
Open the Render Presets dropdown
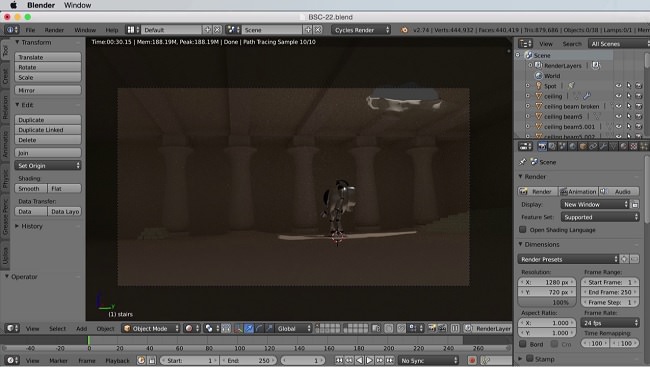point(568,259)
